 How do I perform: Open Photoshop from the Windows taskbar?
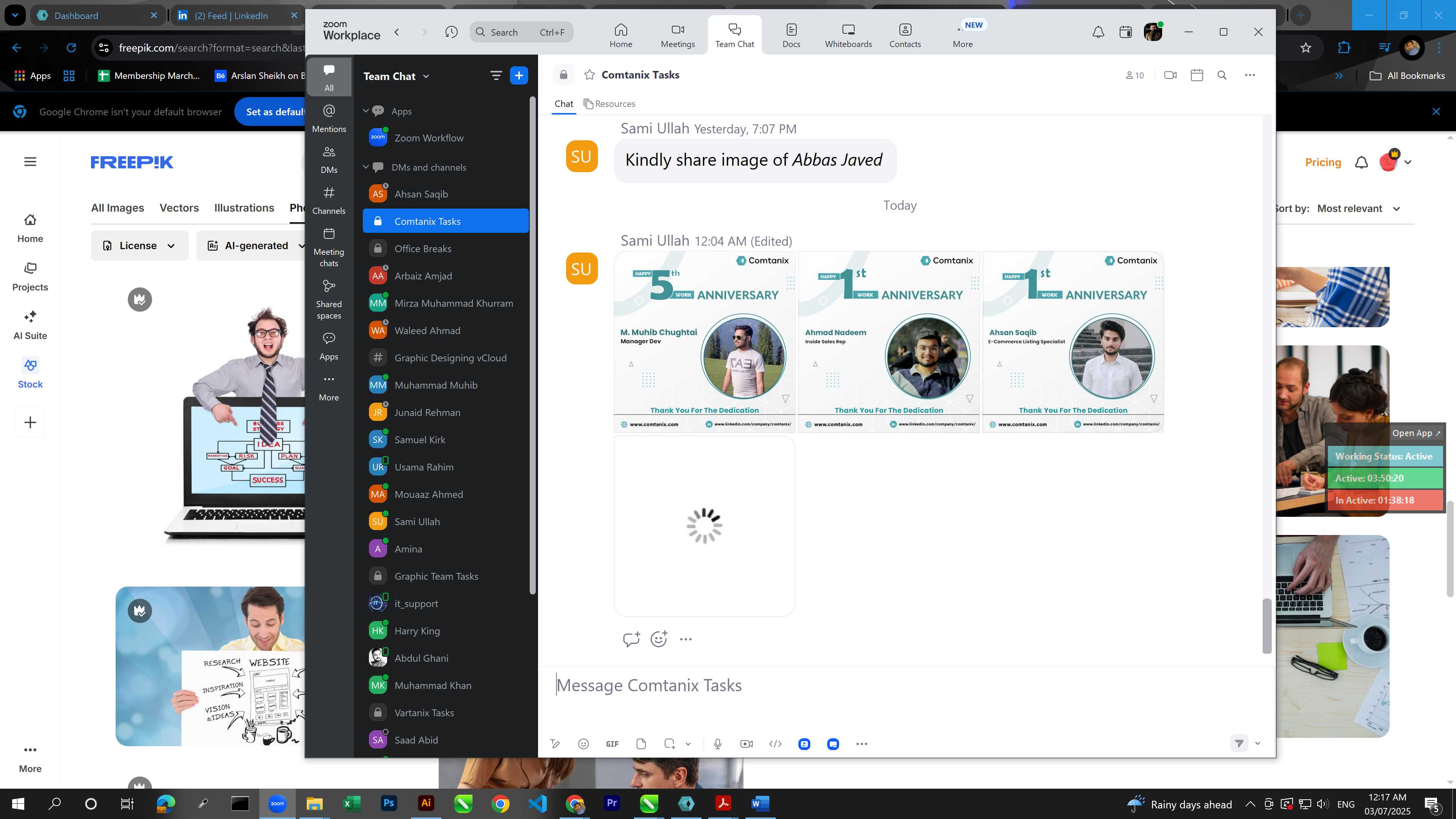[388, 803]
